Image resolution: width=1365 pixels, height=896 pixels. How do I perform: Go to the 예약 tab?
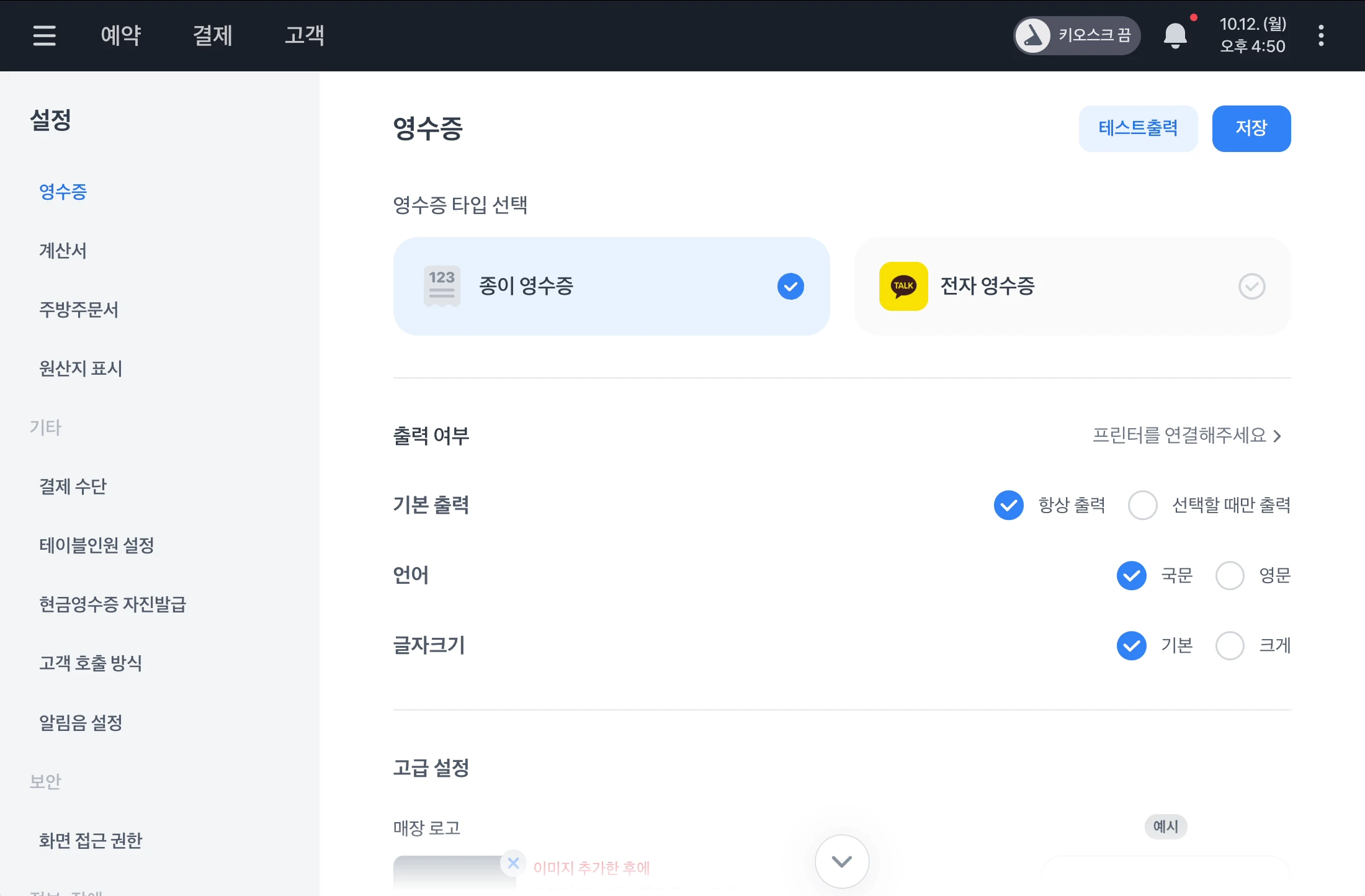point(121,35)
